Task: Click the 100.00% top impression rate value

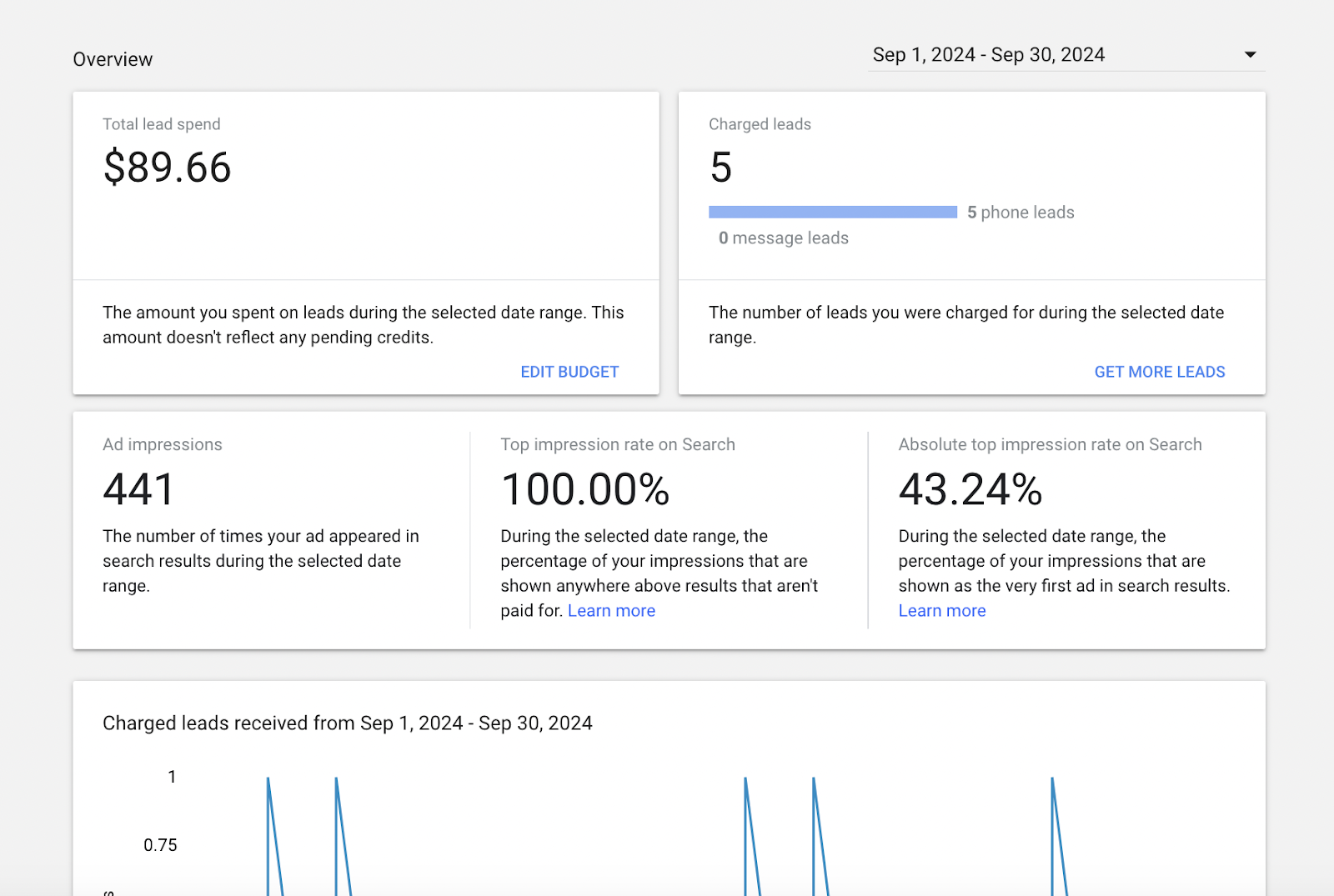Action: coord(585,489)
